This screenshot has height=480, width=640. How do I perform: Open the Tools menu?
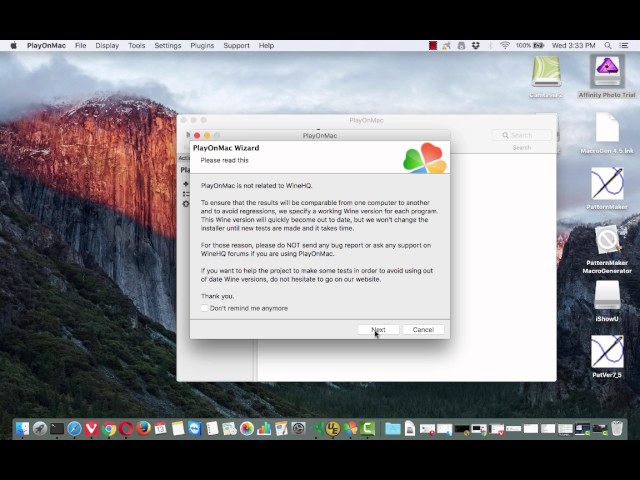(136, 45)
